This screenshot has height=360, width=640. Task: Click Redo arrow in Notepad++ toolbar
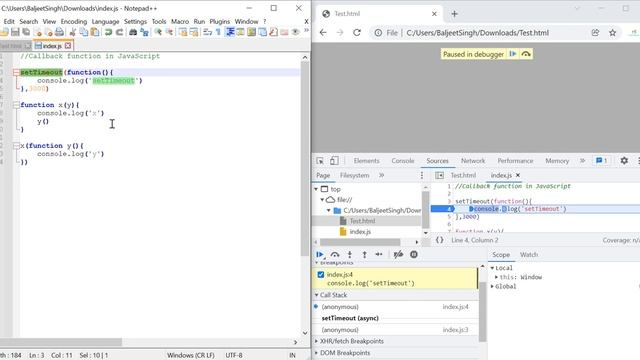click(x=119, y=32)
